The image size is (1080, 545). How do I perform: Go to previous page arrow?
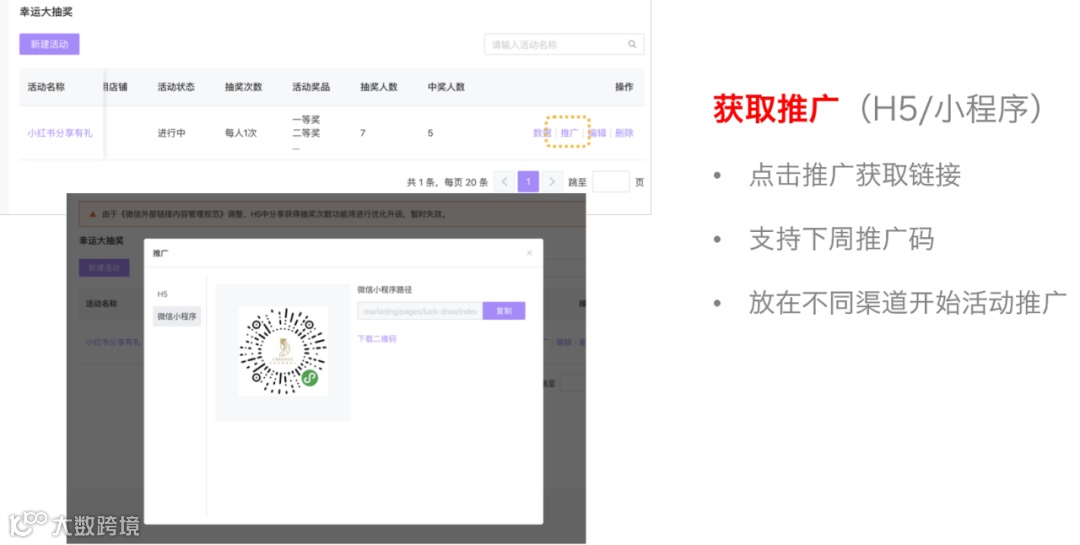(x=504, y=182)
